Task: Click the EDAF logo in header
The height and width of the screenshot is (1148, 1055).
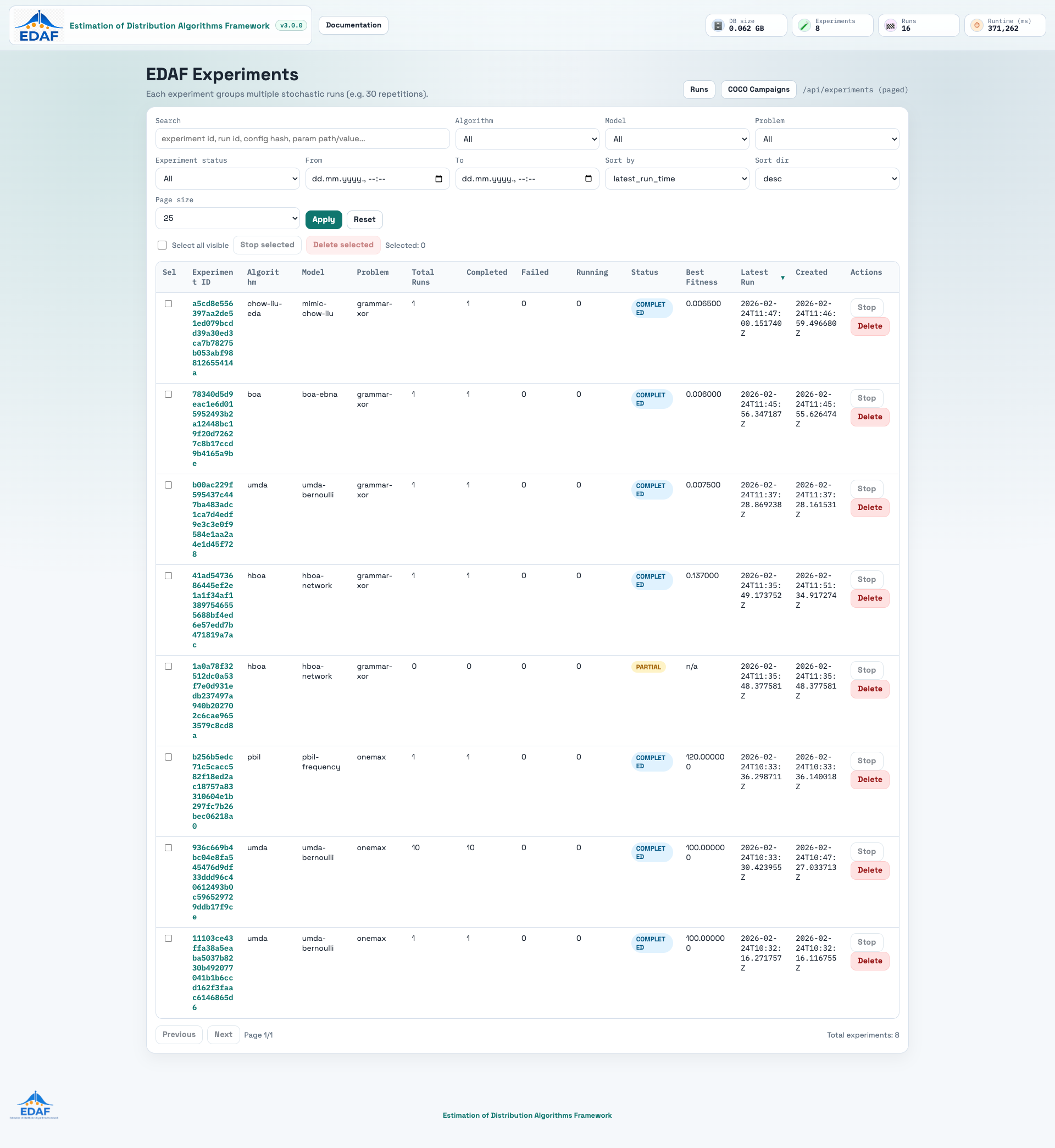Action: (x=39, y=26)
